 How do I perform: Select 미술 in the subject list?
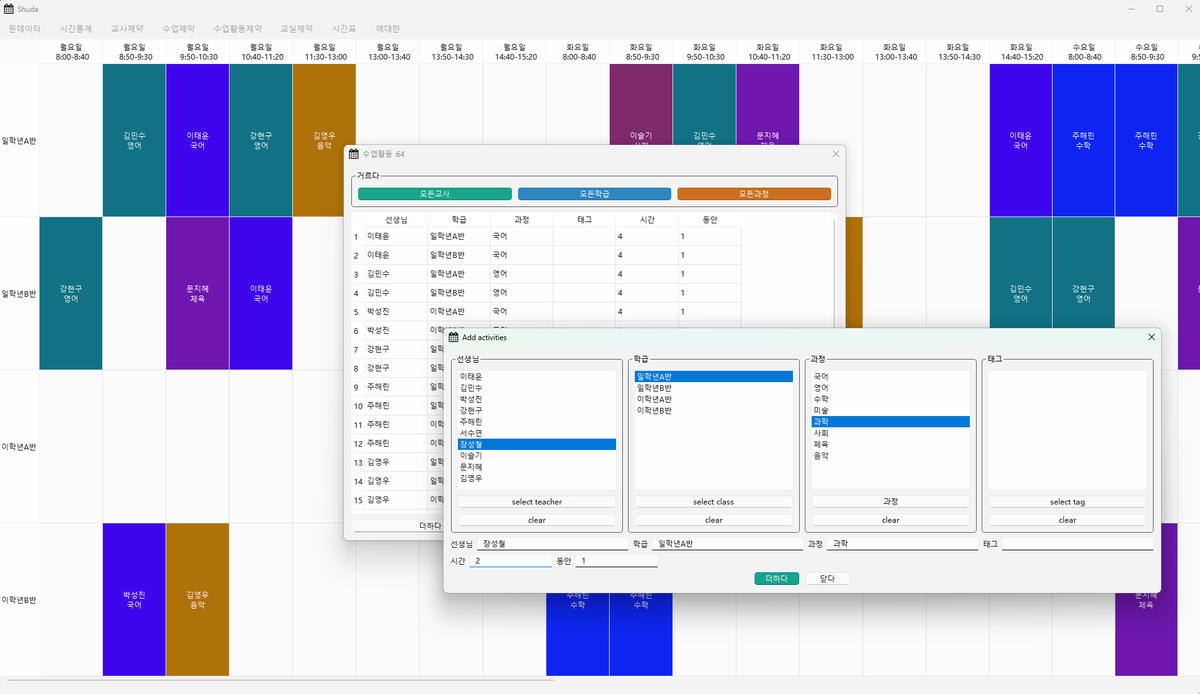pyautogui.click(x=891, y=410)
